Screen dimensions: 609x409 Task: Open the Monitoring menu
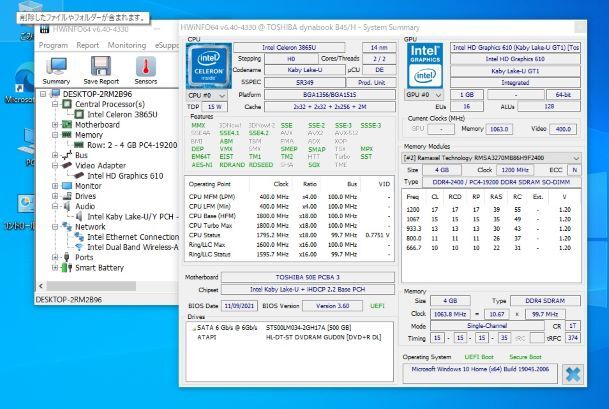pos(127,45)
